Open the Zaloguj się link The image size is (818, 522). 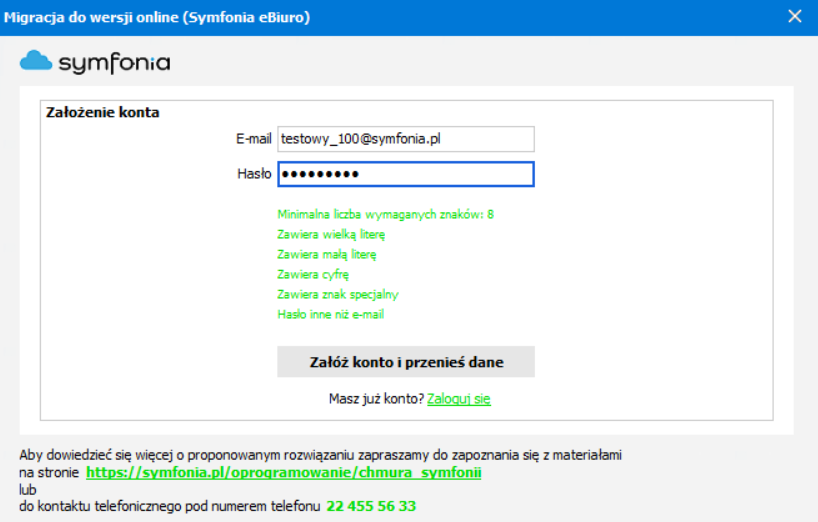[459, 399]
